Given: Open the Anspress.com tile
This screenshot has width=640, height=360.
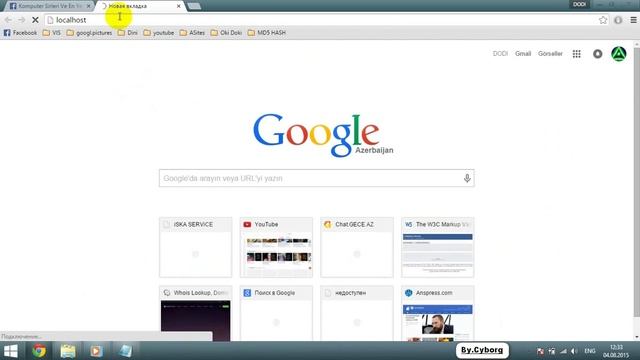Looking at the screenshot, I should (438, 313).
